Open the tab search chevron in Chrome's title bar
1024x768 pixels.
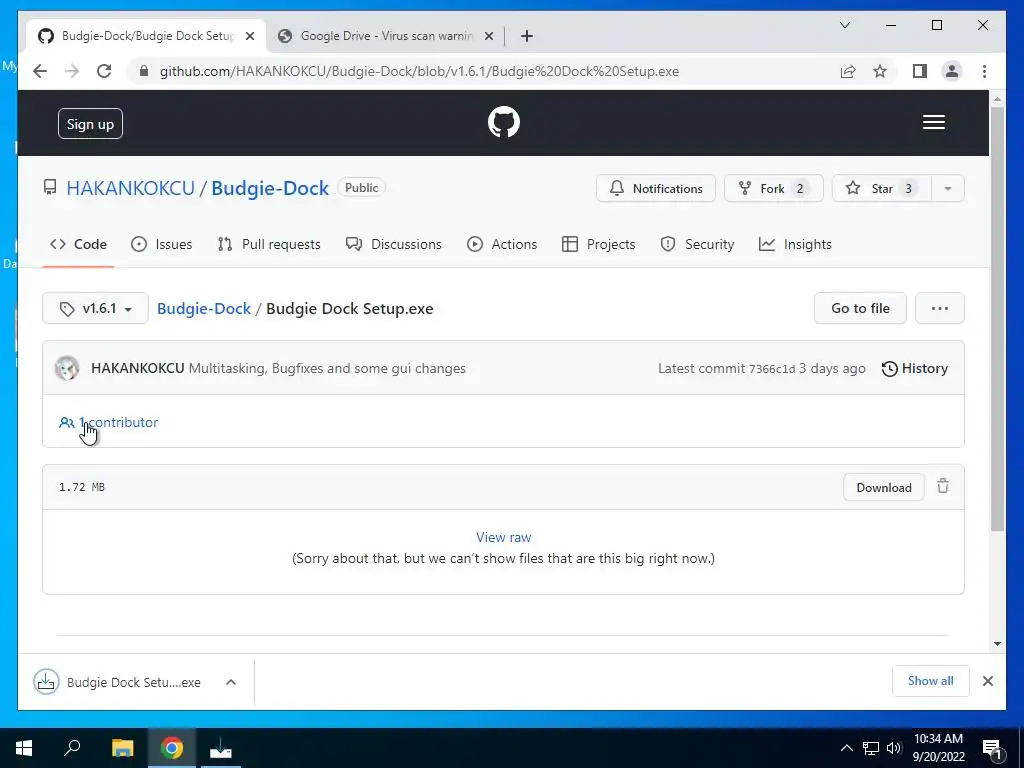(844, 25)
